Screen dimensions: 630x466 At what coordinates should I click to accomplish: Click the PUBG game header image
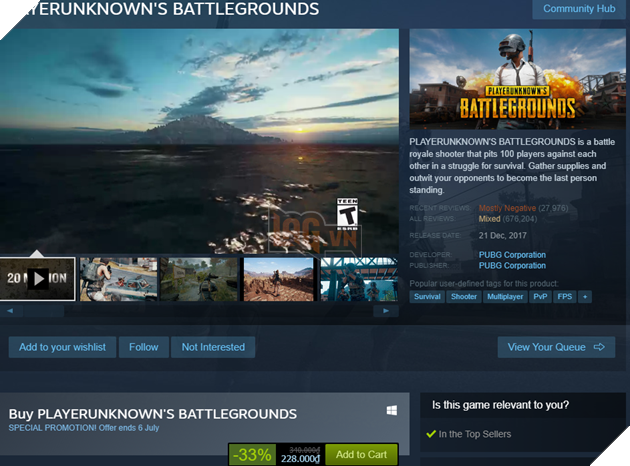point(518,79)
